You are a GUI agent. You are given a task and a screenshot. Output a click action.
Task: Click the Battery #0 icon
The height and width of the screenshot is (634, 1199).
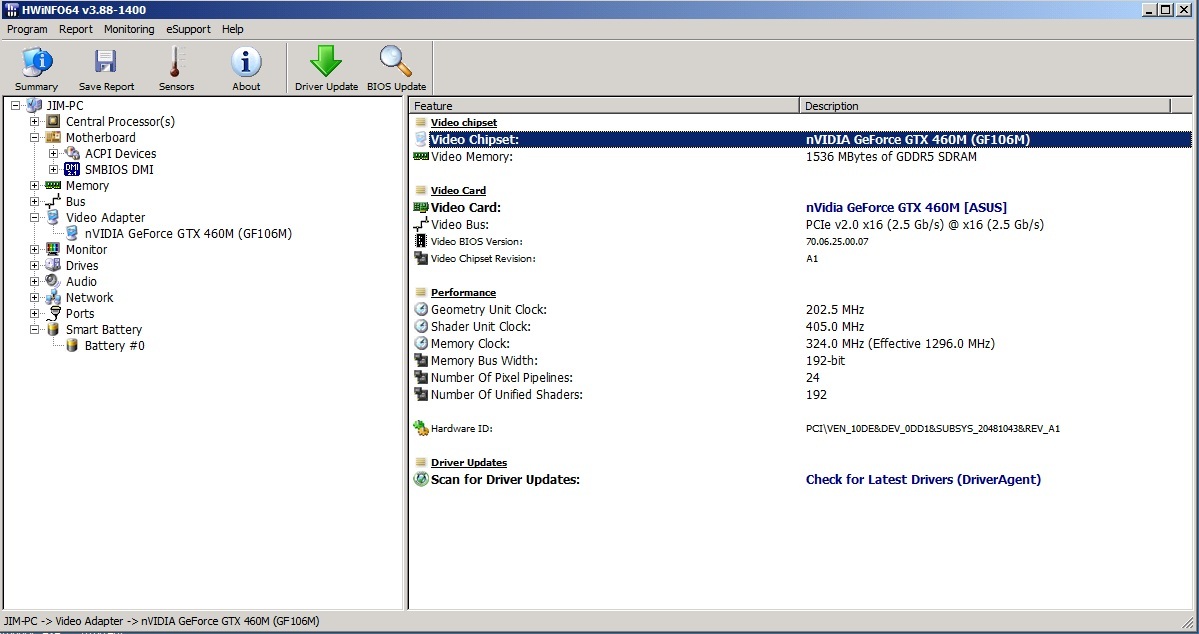[x=72, y=346]
